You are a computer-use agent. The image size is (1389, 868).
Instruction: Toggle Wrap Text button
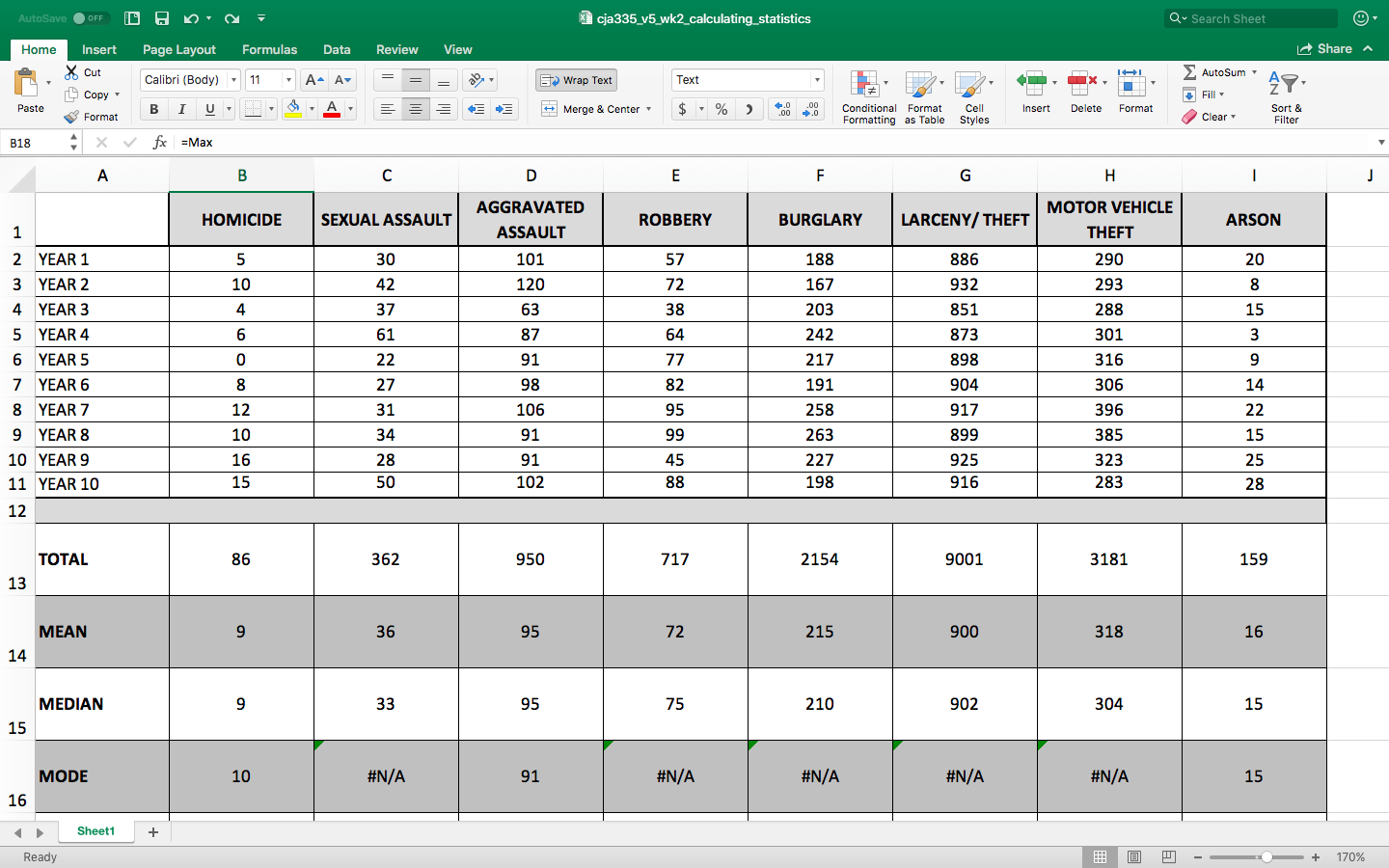[x=577, y=80]
